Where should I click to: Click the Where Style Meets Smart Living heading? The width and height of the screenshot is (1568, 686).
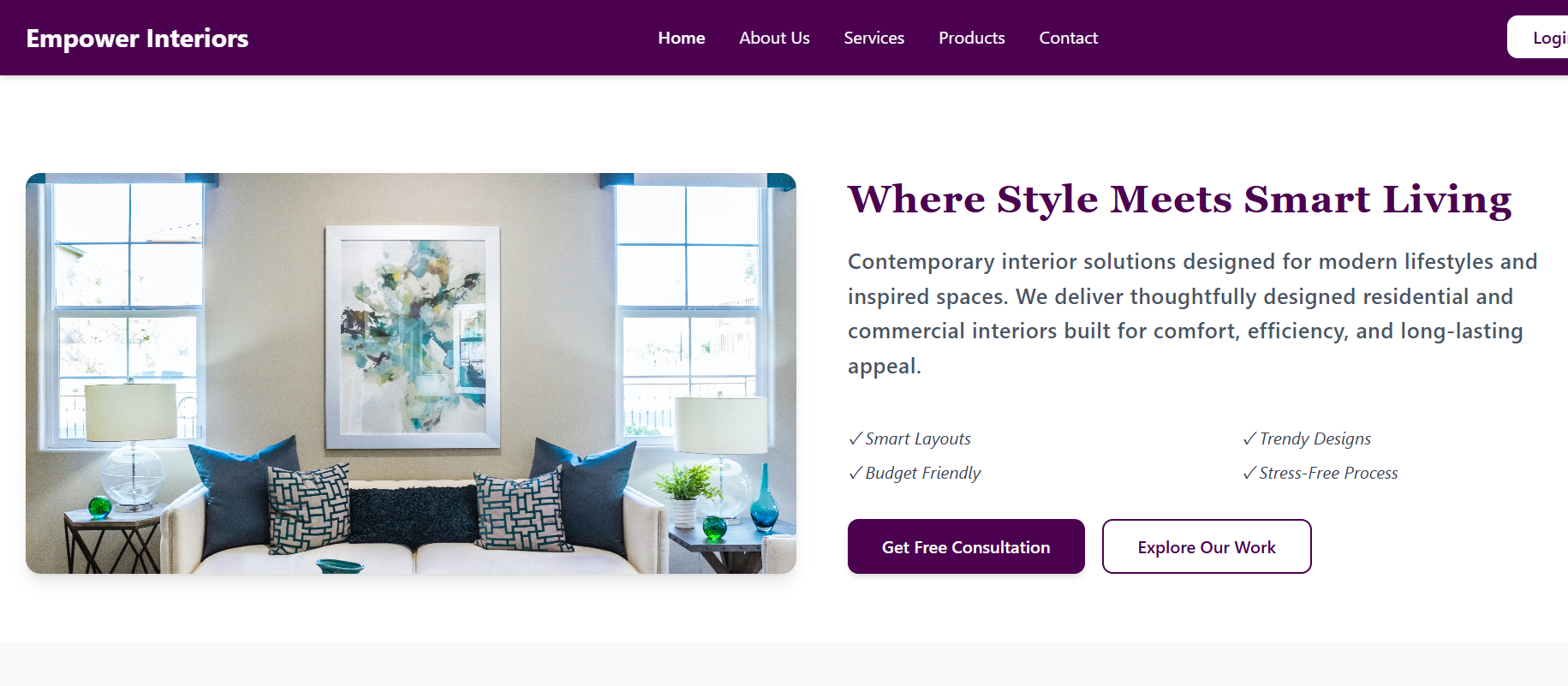1180,200
